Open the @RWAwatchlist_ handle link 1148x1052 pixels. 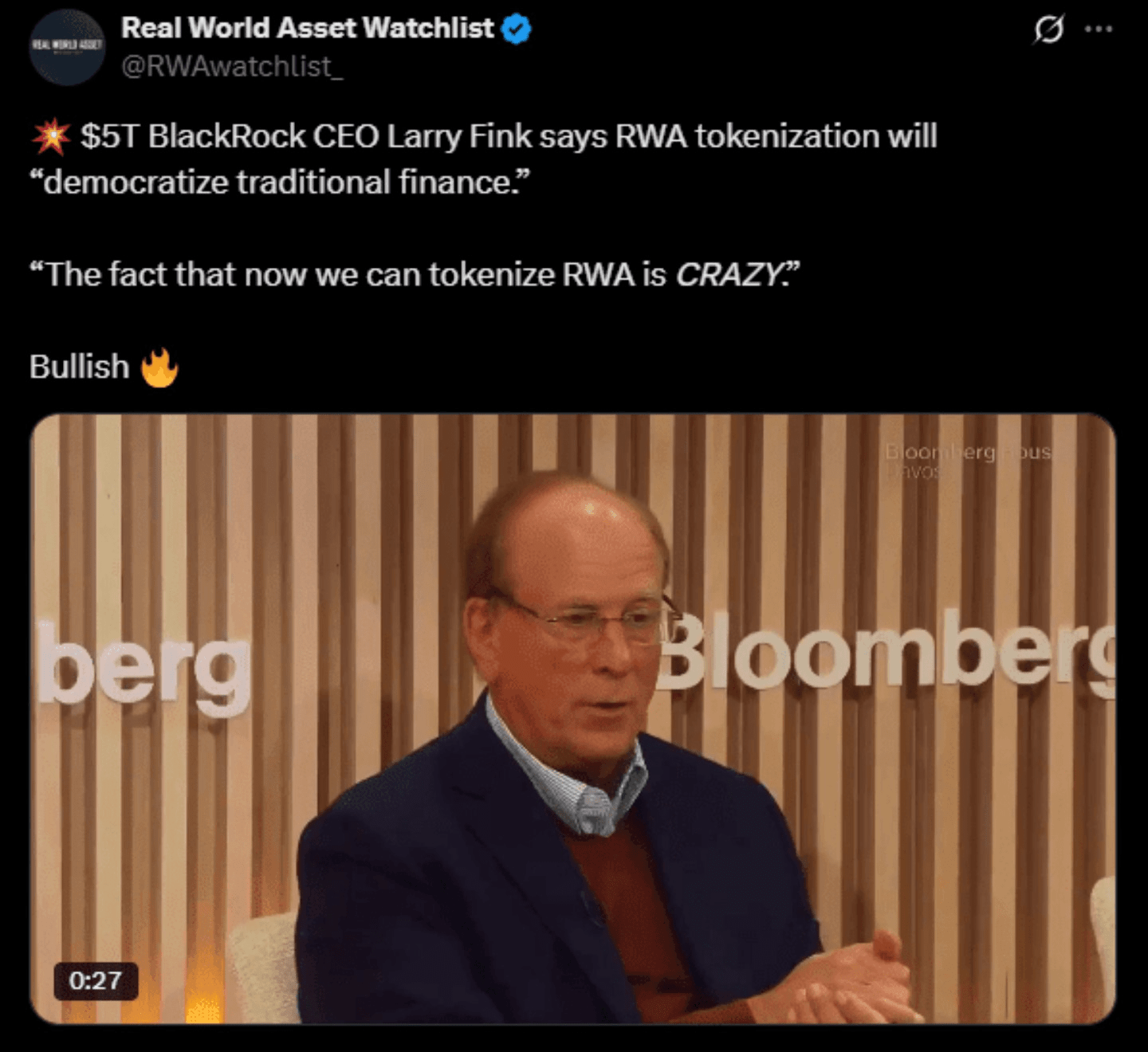pyautogui.click(x=232, y=66)
